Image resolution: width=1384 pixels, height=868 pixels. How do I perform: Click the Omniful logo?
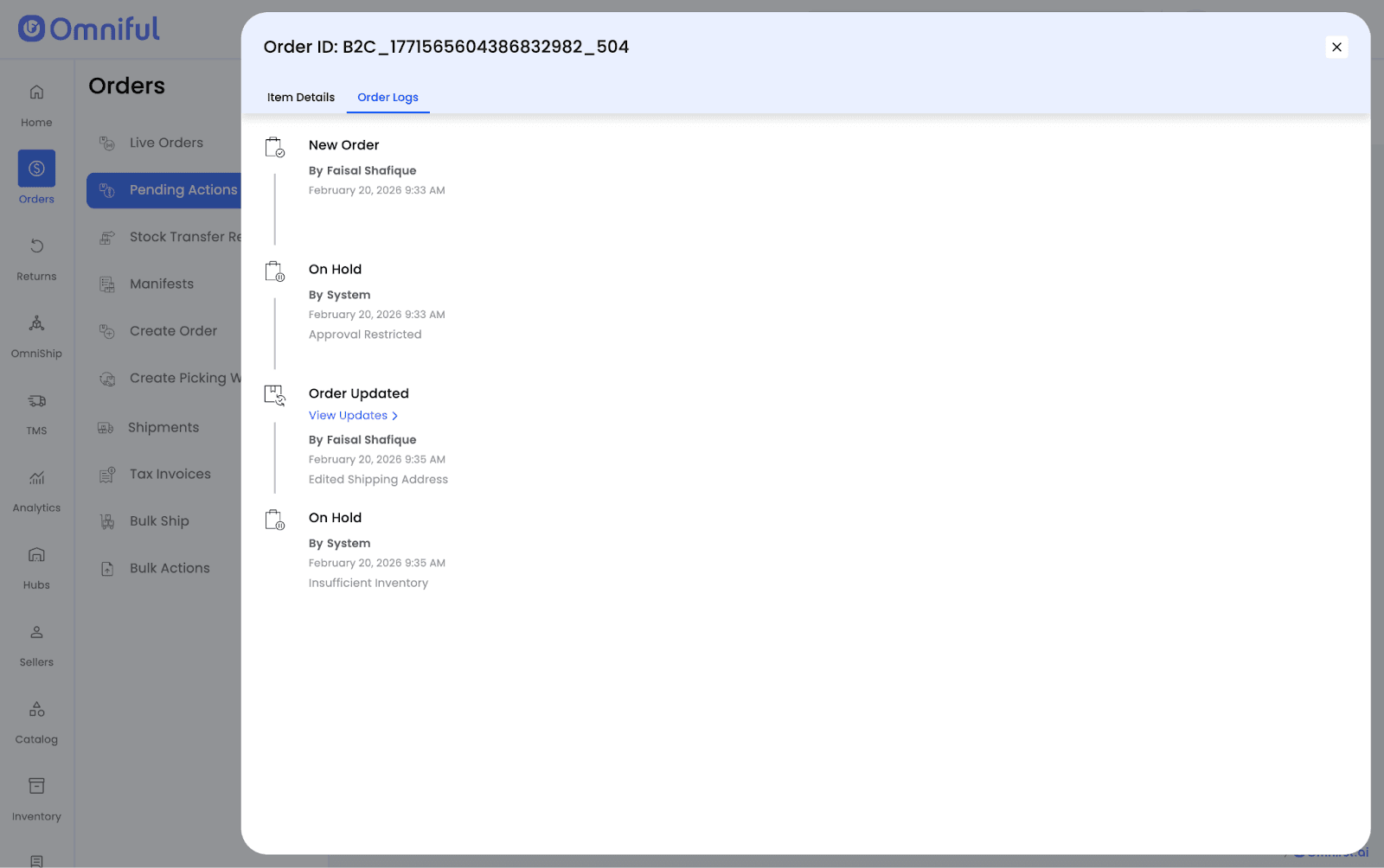89,29
